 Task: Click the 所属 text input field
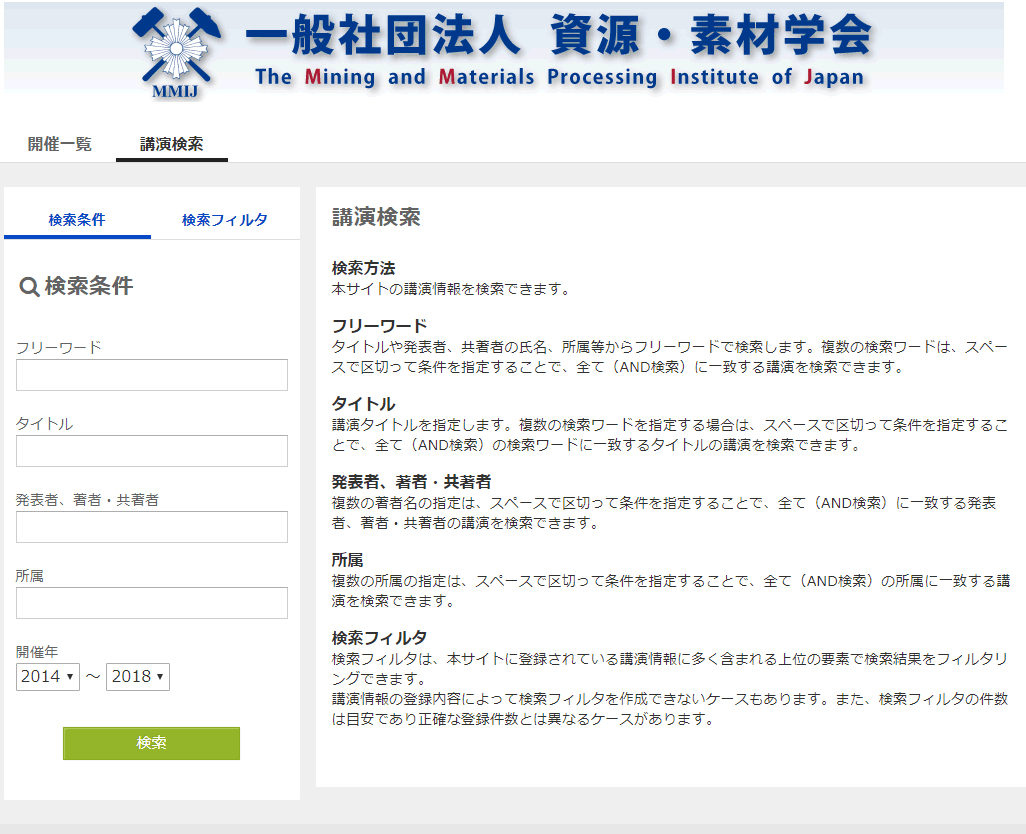152,603
